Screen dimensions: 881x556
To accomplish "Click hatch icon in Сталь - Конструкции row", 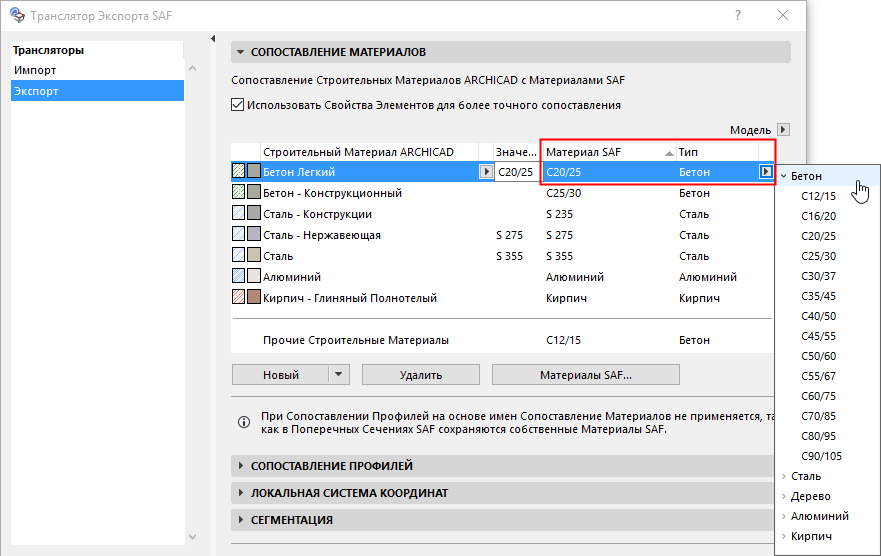I will click(x=239, y=213).
